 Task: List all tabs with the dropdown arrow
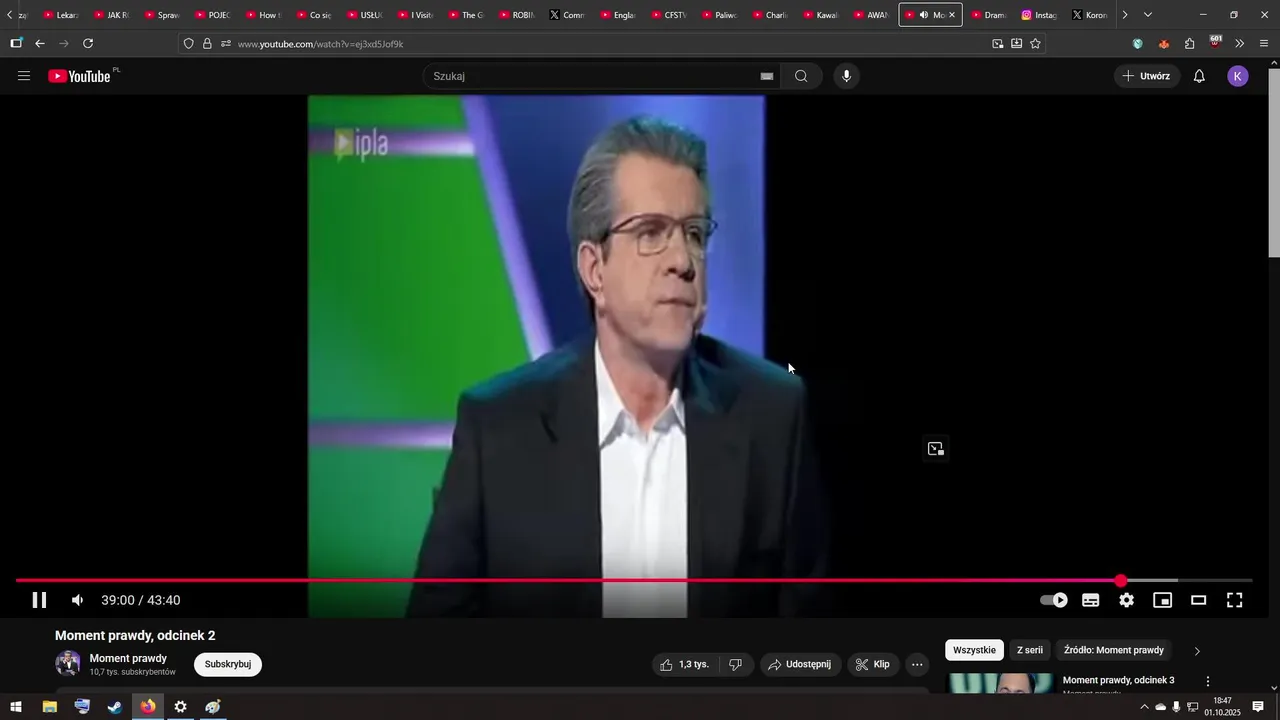pos(1147,15)
